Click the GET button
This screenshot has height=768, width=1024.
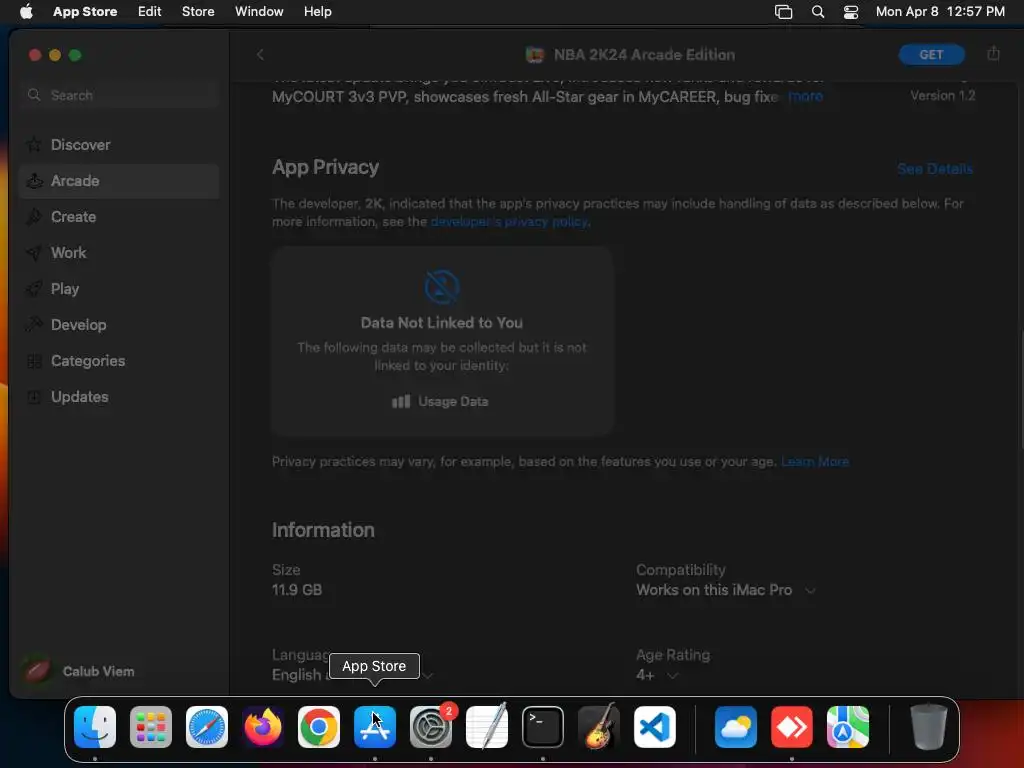coord(931,55)
